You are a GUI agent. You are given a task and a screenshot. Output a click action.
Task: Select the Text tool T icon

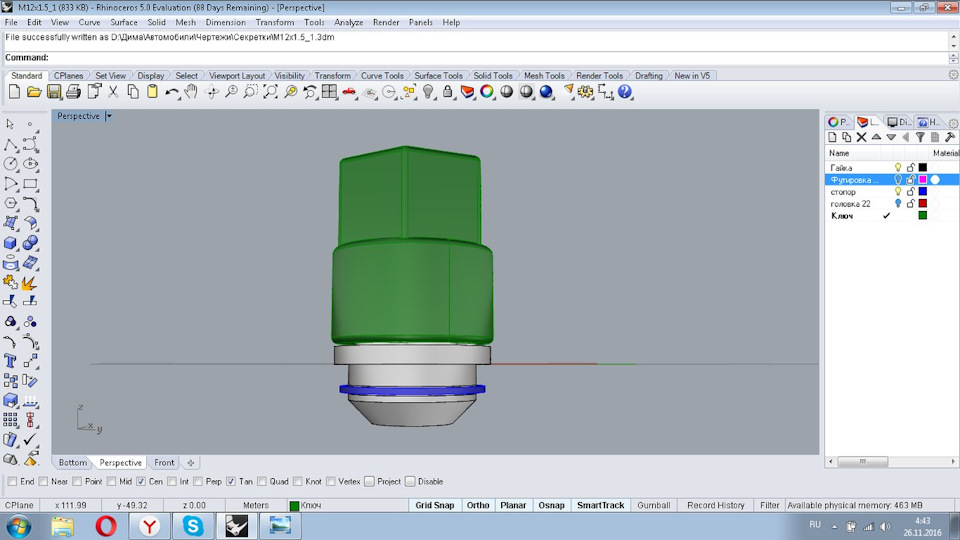coord(10,361)
